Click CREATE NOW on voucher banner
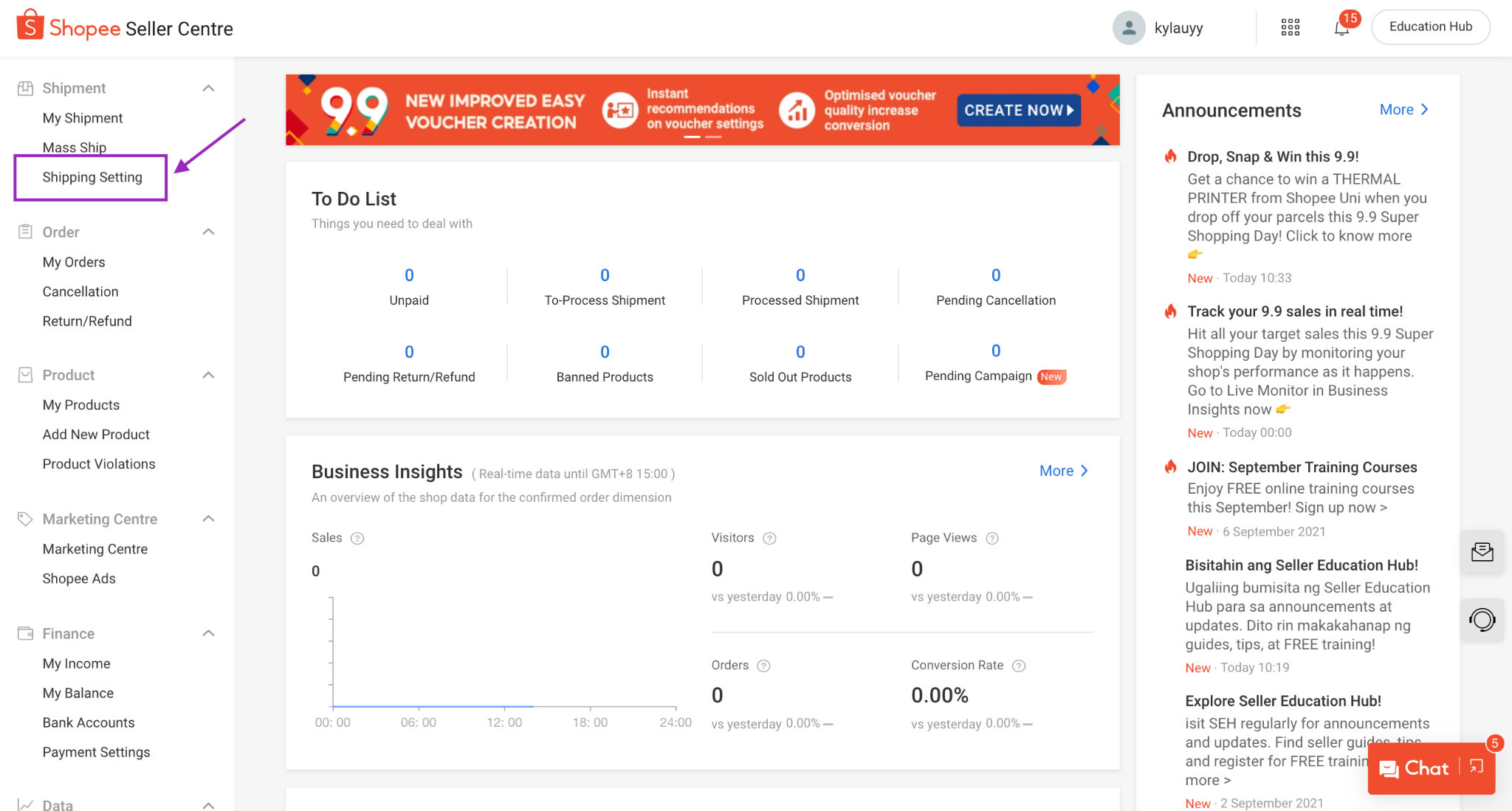Image resolution: width=1512 pixels, height=811 pixels. pos(1019,110)
